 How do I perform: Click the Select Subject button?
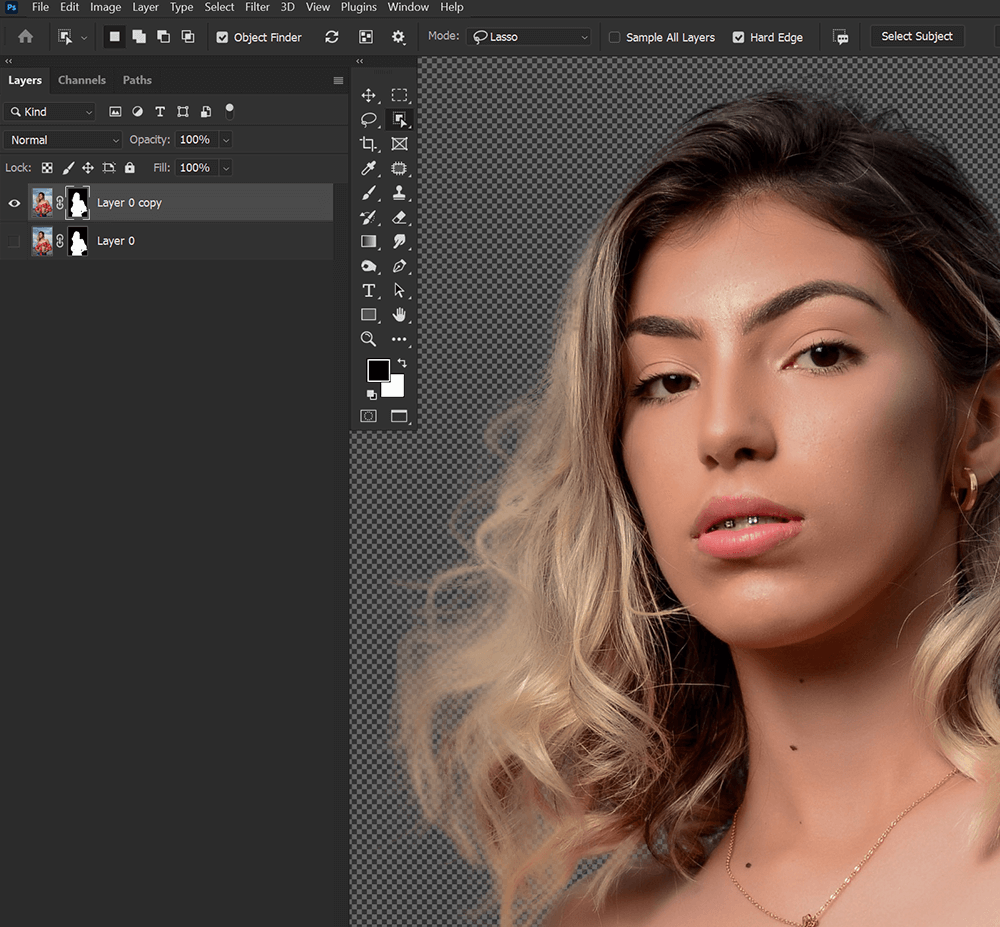click(916, 37)
